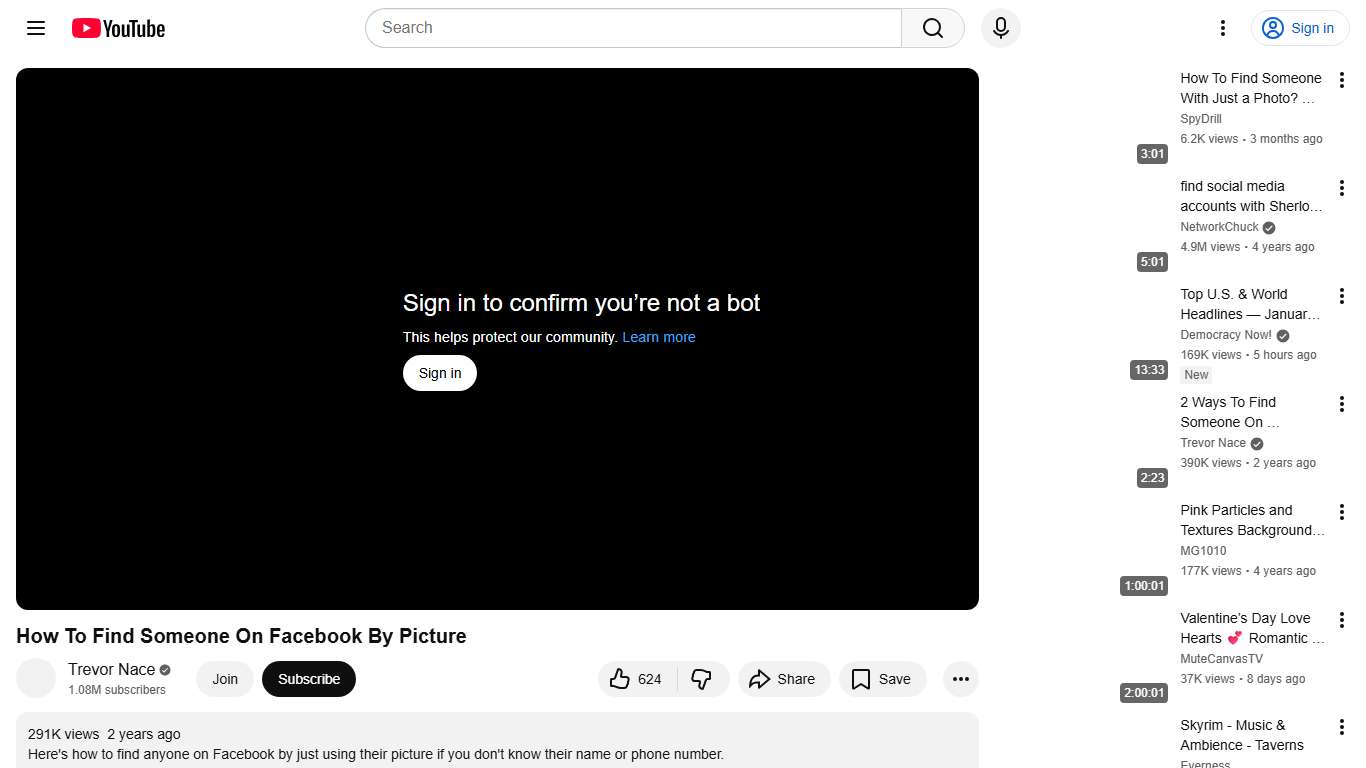Start a voice search with the microphone icon

[1000, 28]
